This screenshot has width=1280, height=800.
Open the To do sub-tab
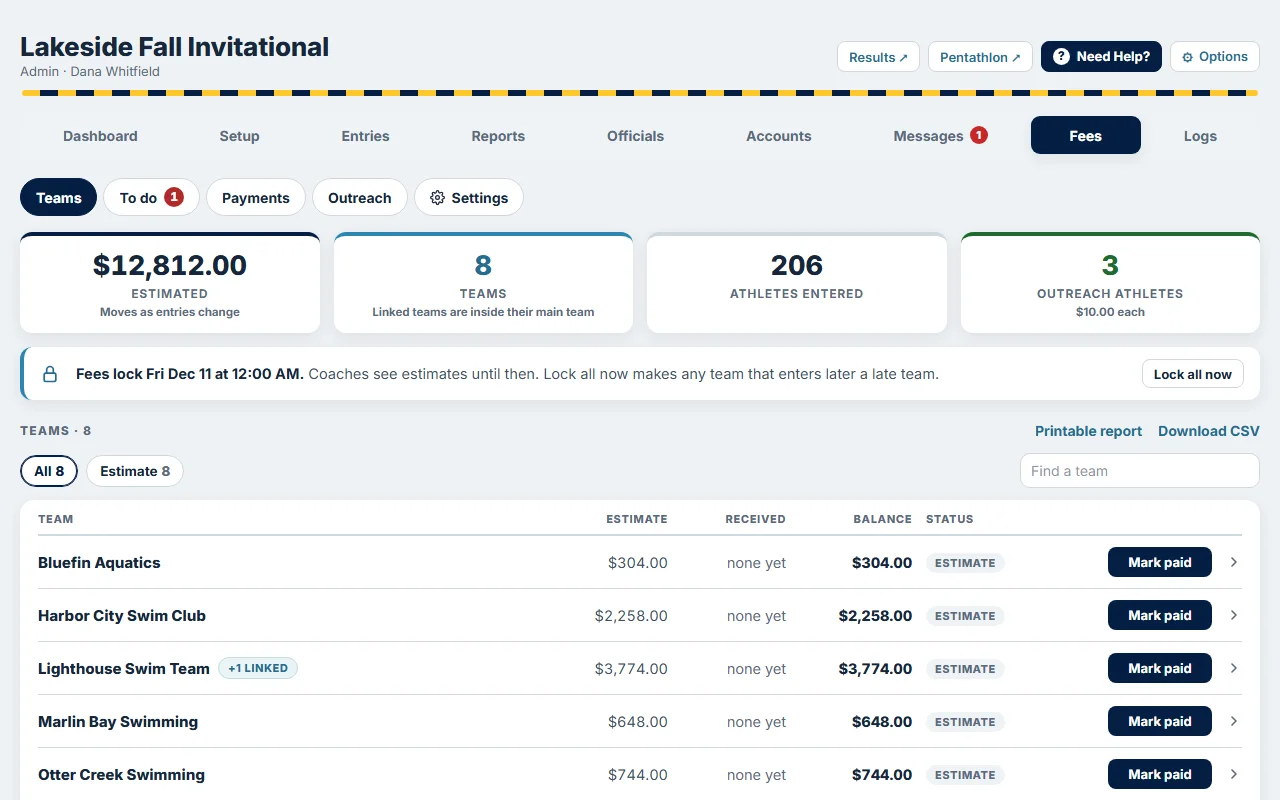[x=151, y=198]
